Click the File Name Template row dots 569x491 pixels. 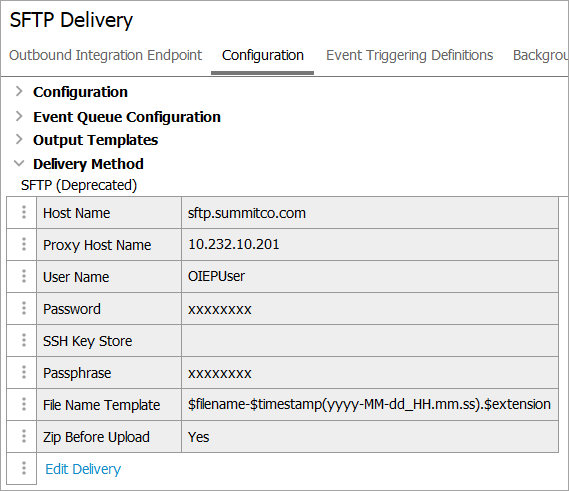tap(24, 404)
